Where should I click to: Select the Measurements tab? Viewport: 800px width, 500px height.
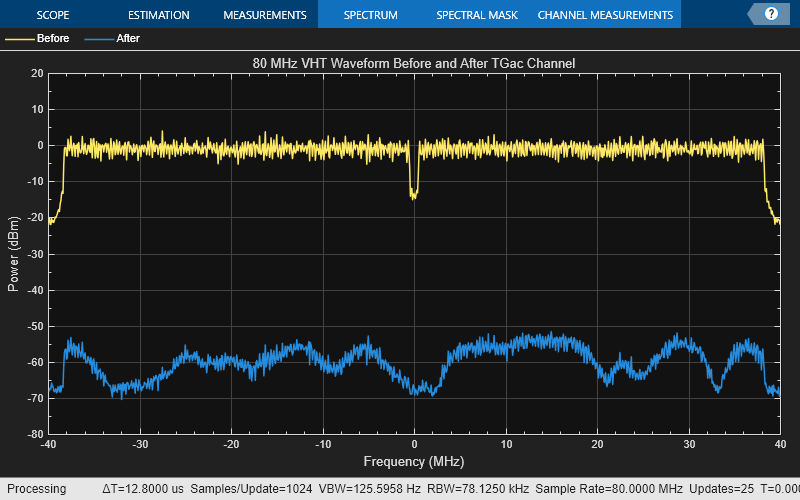[264, 15]
